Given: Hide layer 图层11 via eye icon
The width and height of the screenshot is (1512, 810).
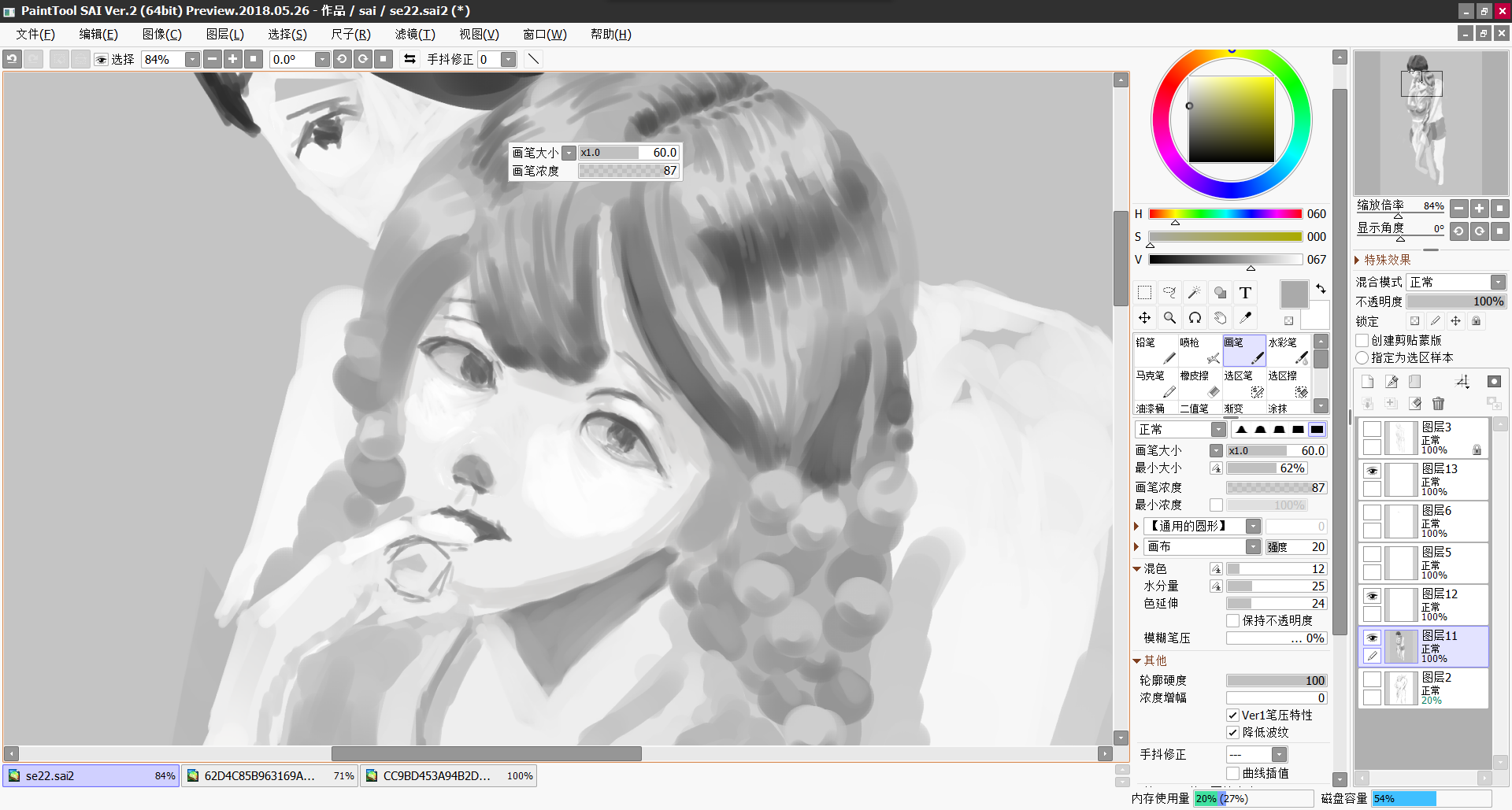Looking at the screenshot, I should pyautogui.click(x=1372, y=638).
